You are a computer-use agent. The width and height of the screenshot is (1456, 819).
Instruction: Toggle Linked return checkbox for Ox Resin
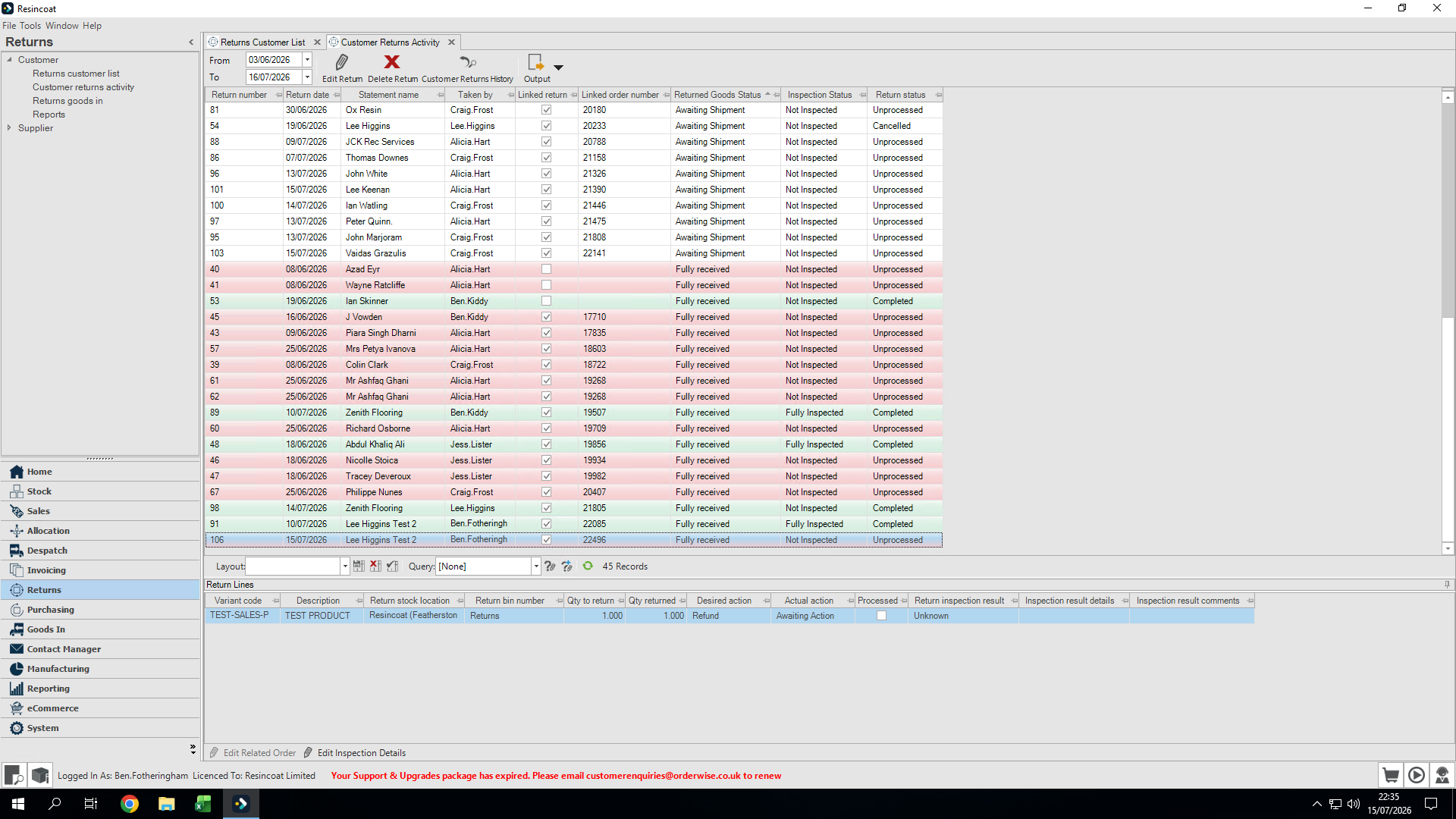(x=546, y=110)
